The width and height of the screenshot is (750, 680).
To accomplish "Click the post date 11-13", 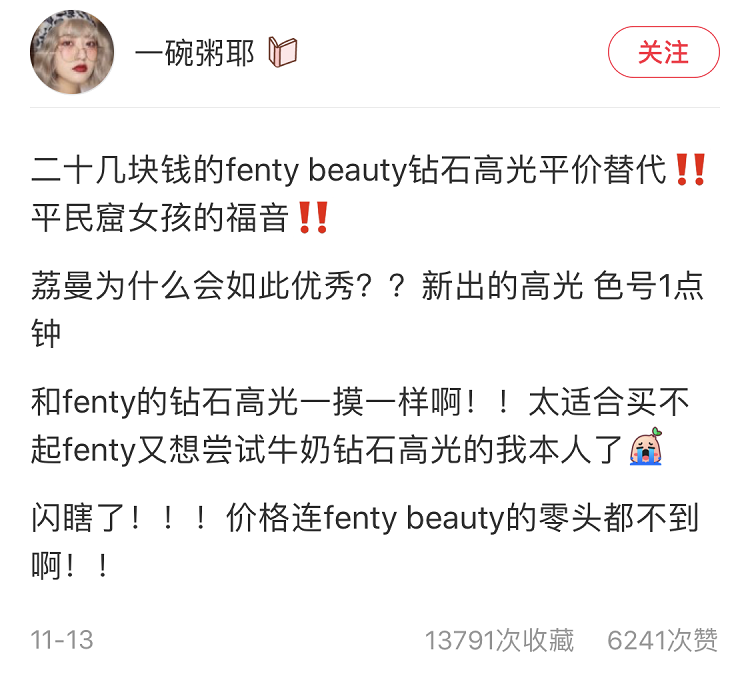I will coord(62,640).
